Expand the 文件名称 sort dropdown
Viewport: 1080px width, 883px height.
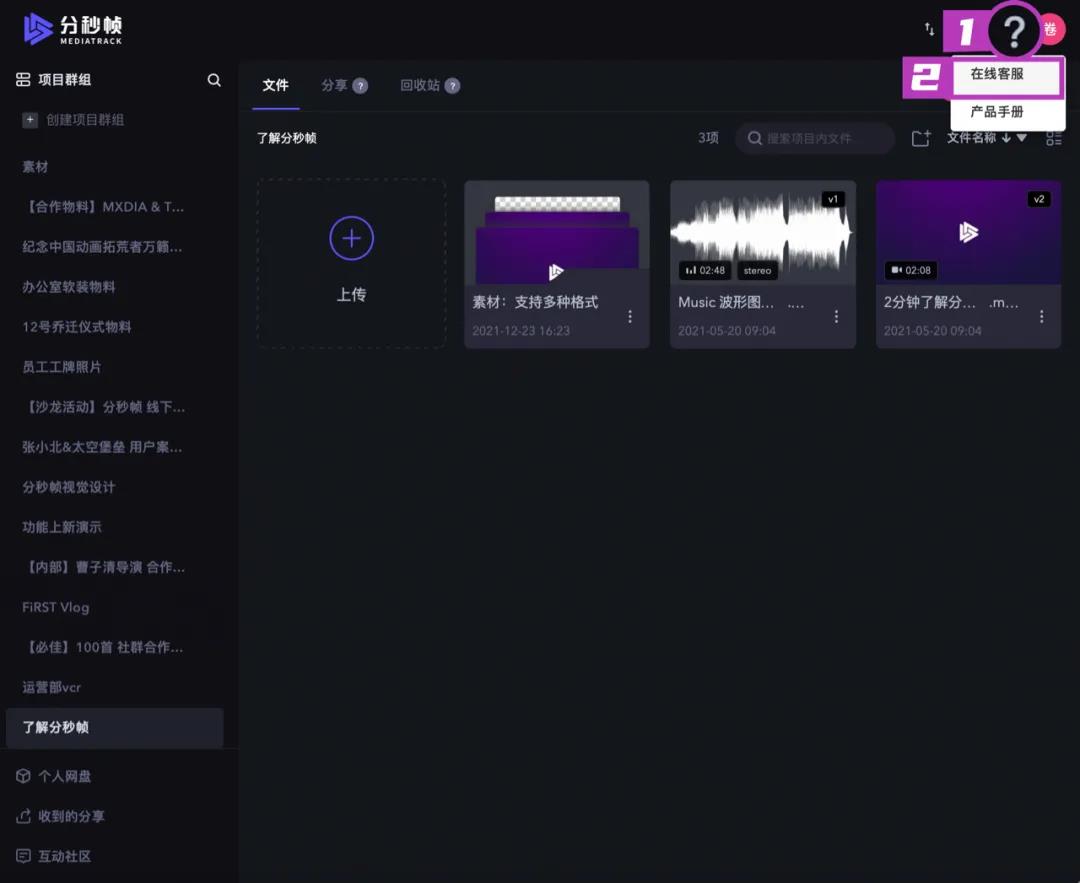[986, 138]
